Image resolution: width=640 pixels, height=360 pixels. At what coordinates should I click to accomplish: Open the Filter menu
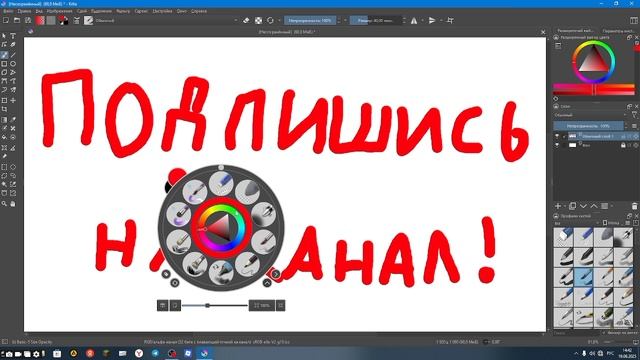(x=123, y=11)
